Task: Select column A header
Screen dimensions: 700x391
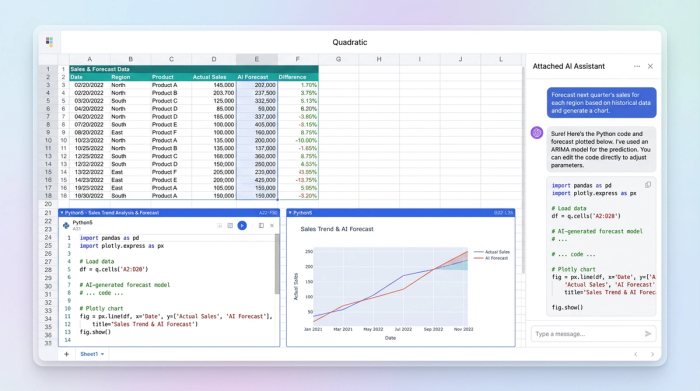Action: 90,59
